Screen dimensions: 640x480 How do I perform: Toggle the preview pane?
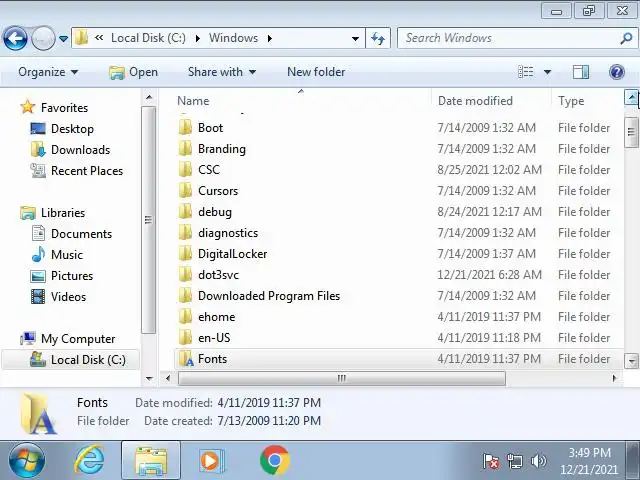[581, 72]
